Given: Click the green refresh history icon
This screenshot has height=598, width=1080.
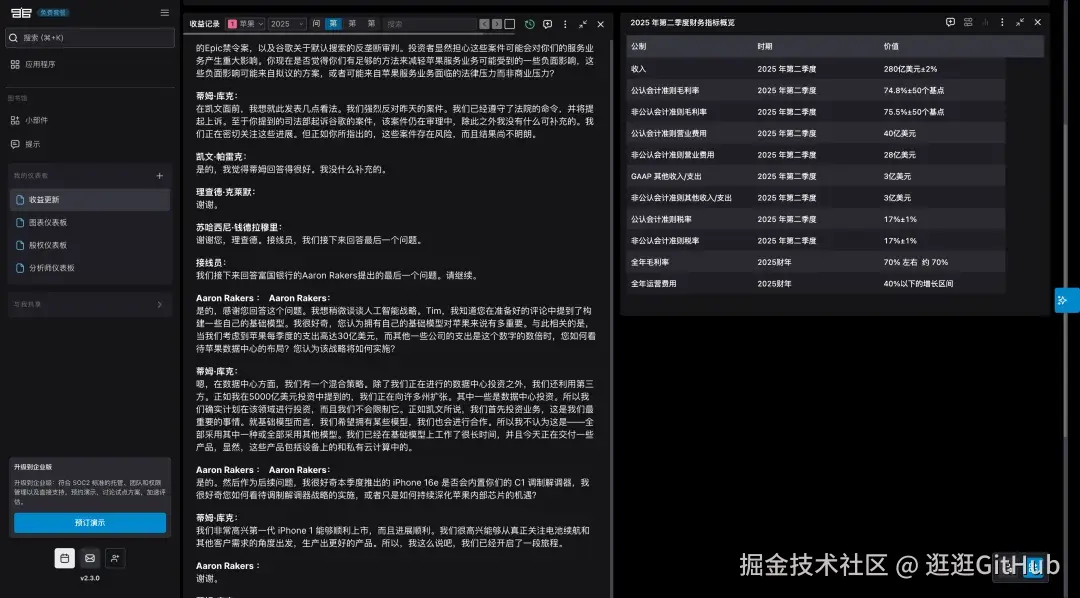Looking at the screenshot, I should [530, 24].
